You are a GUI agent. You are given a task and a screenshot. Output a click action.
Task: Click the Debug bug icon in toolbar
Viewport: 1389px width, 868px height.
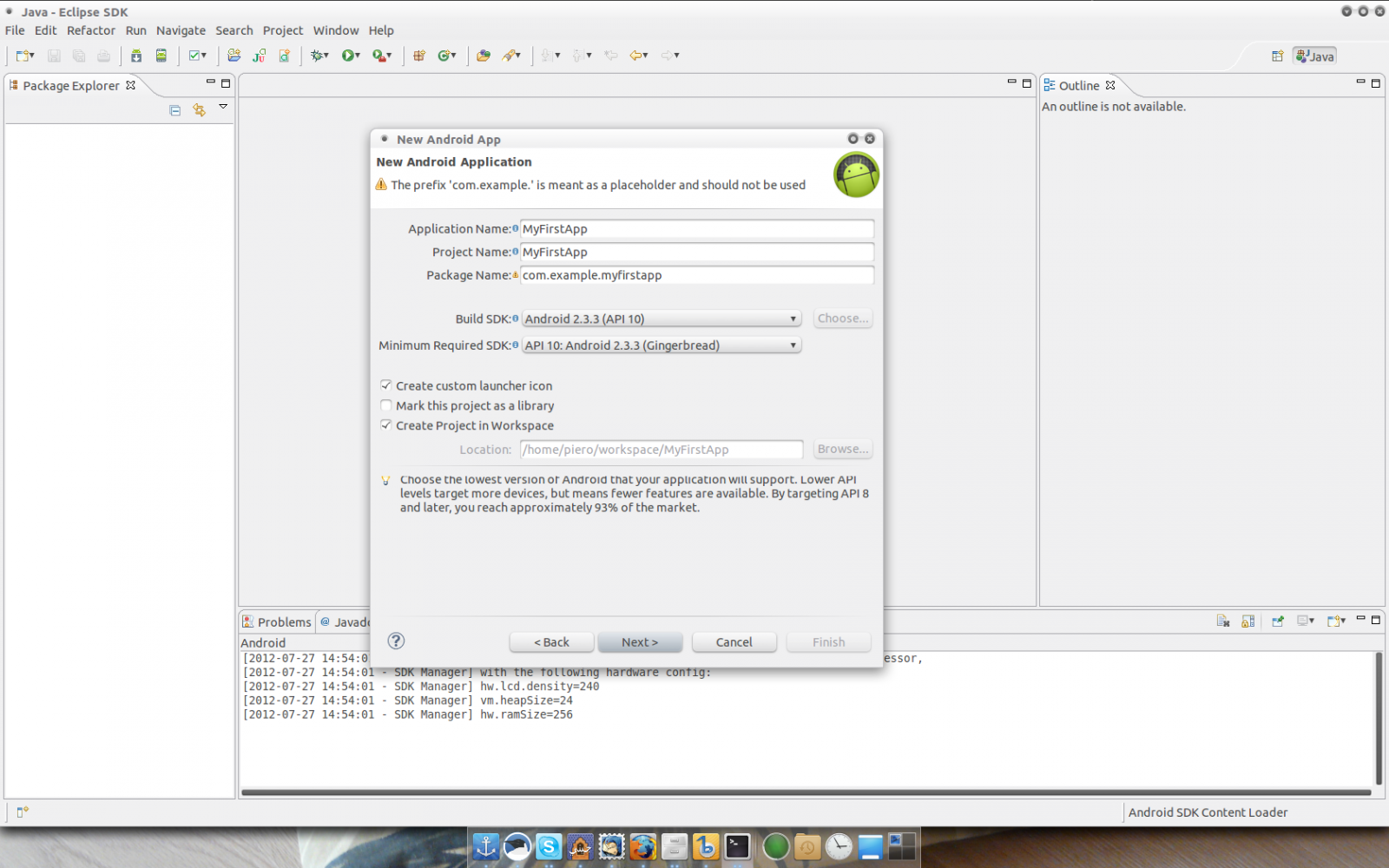[319, 56]
